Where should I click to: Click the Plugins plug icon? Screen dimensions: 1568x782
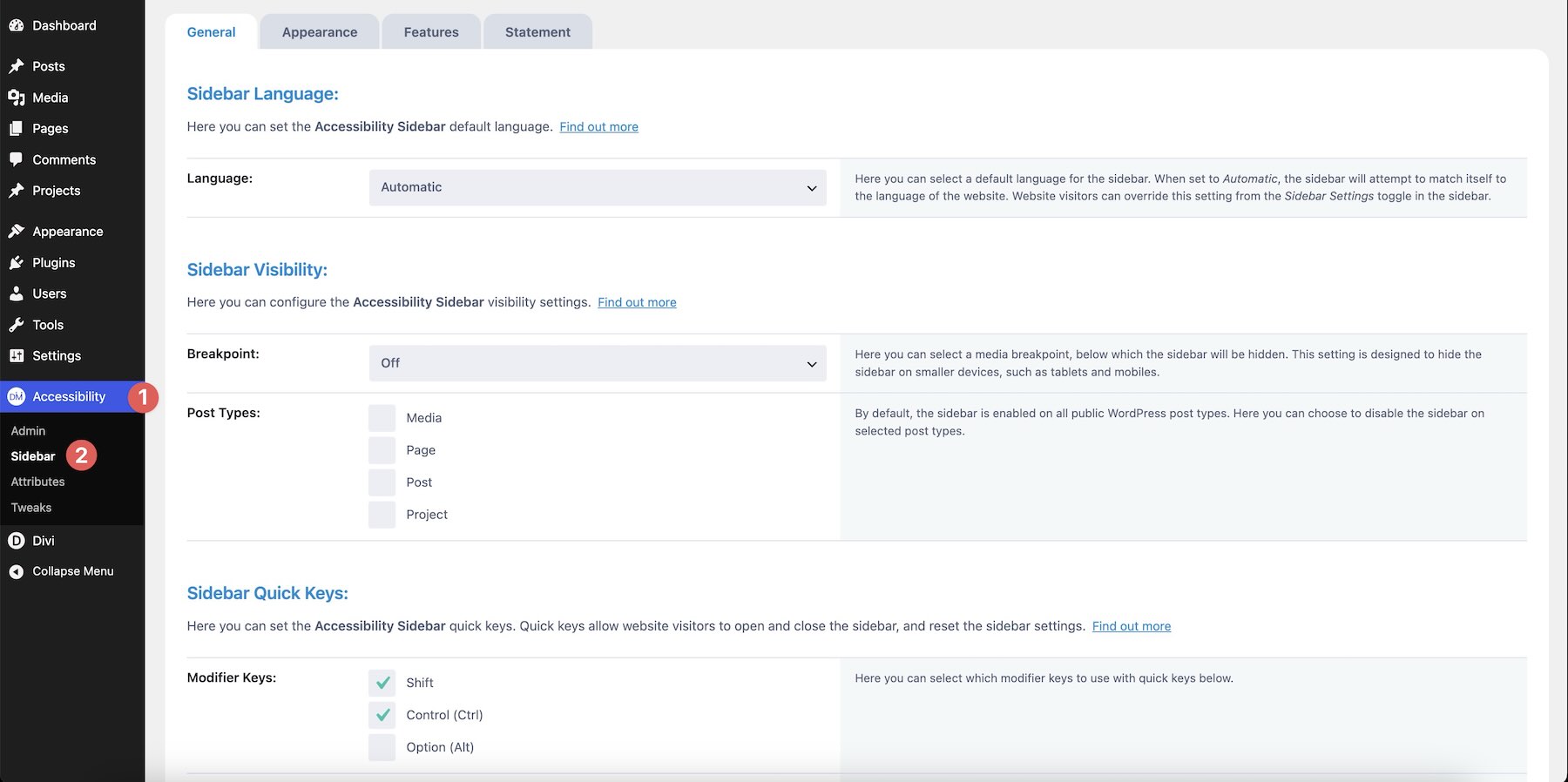tap(17, 262)
